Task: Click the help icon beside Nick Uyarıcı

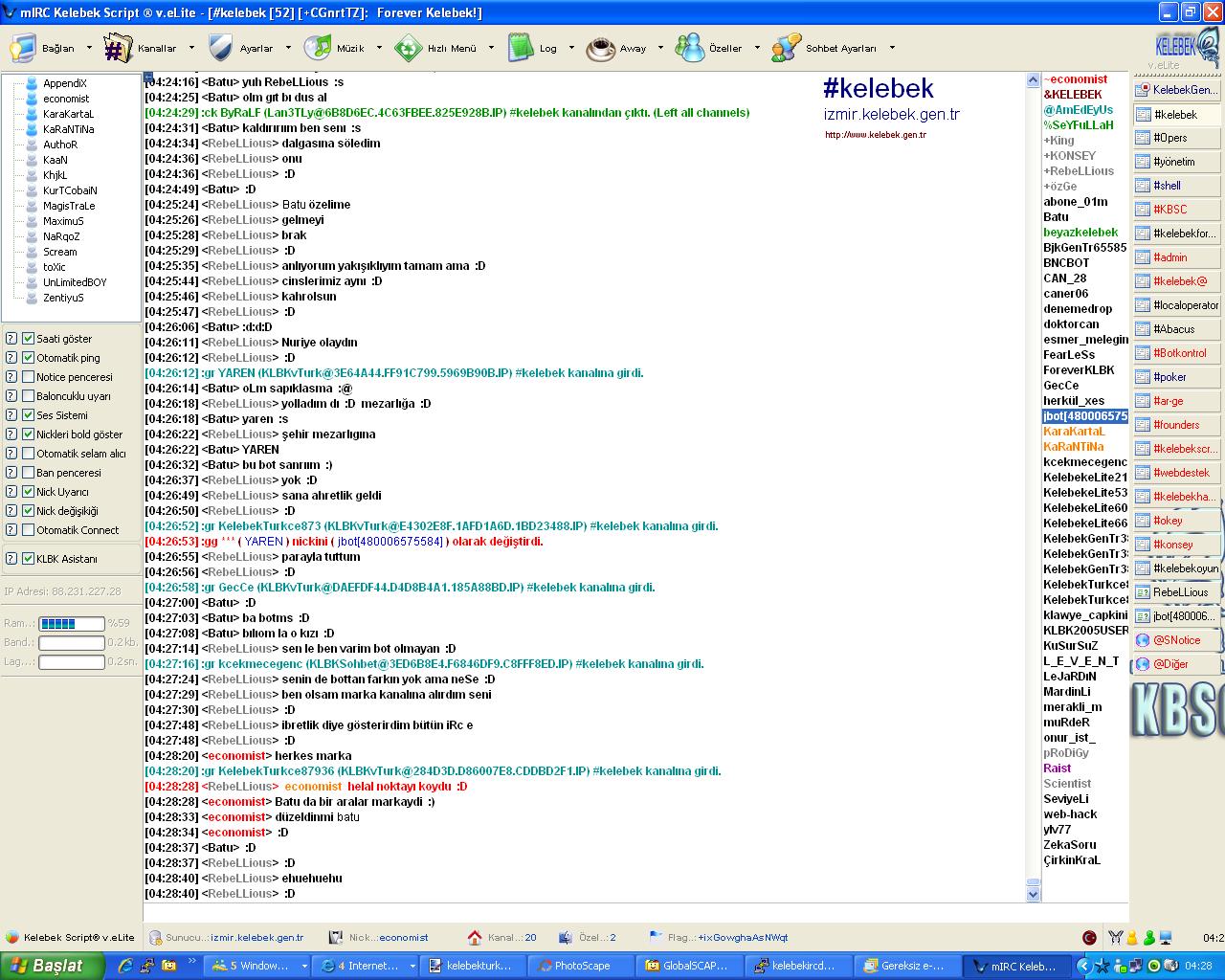Action: click(x=11, y=492)
